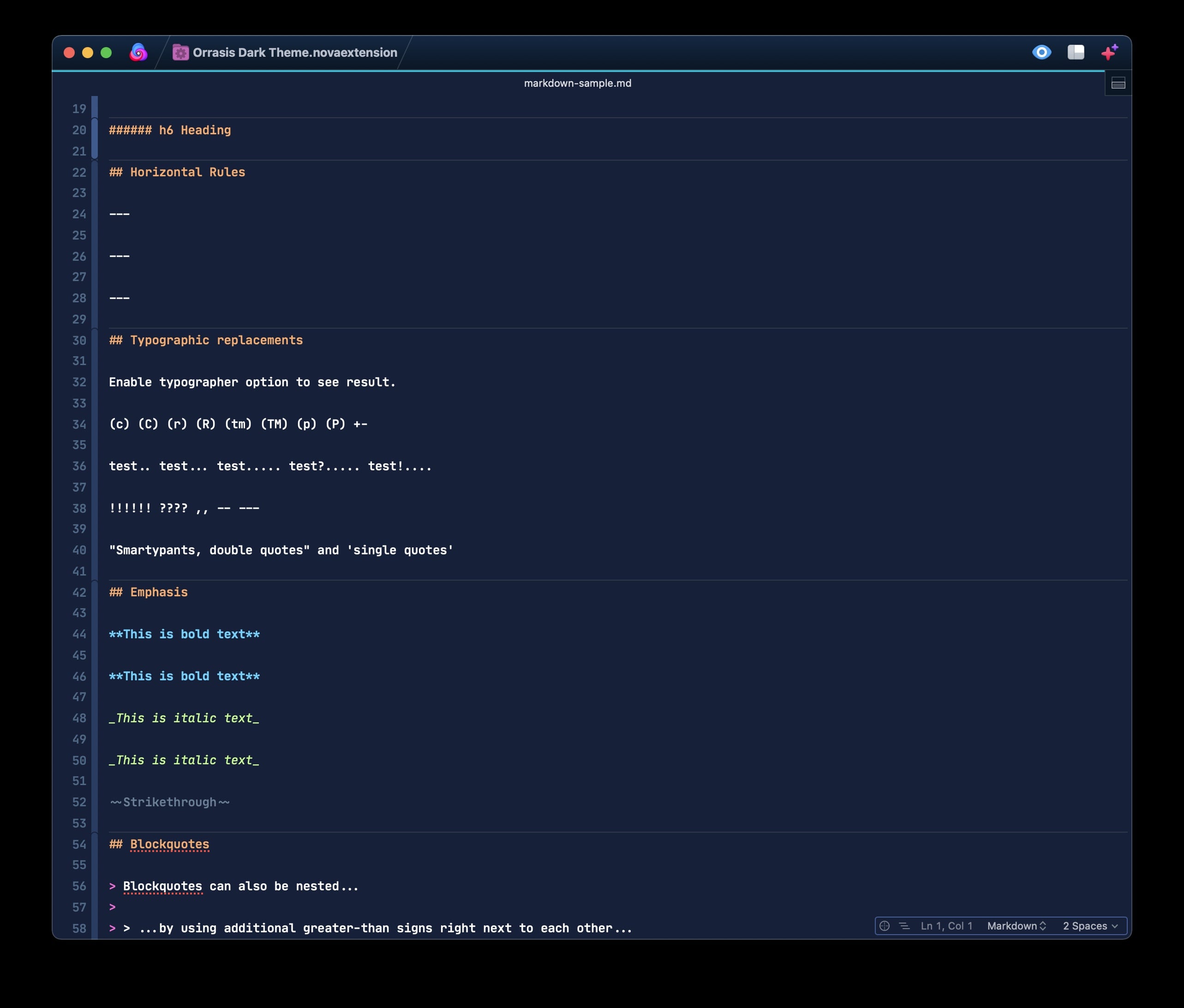The height and width of the screenshot is (1008, 1184).
Task: Click the split editor pane icon
Action: pos(1118,84)
